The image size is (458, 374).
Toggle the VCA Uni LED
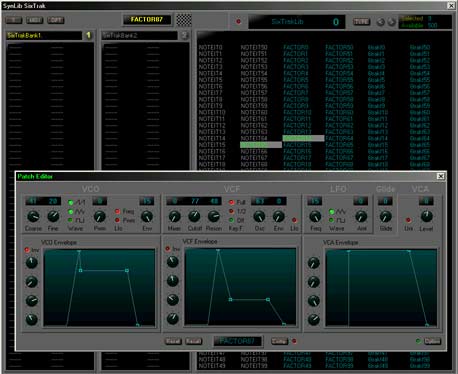[x=408, y=220]
